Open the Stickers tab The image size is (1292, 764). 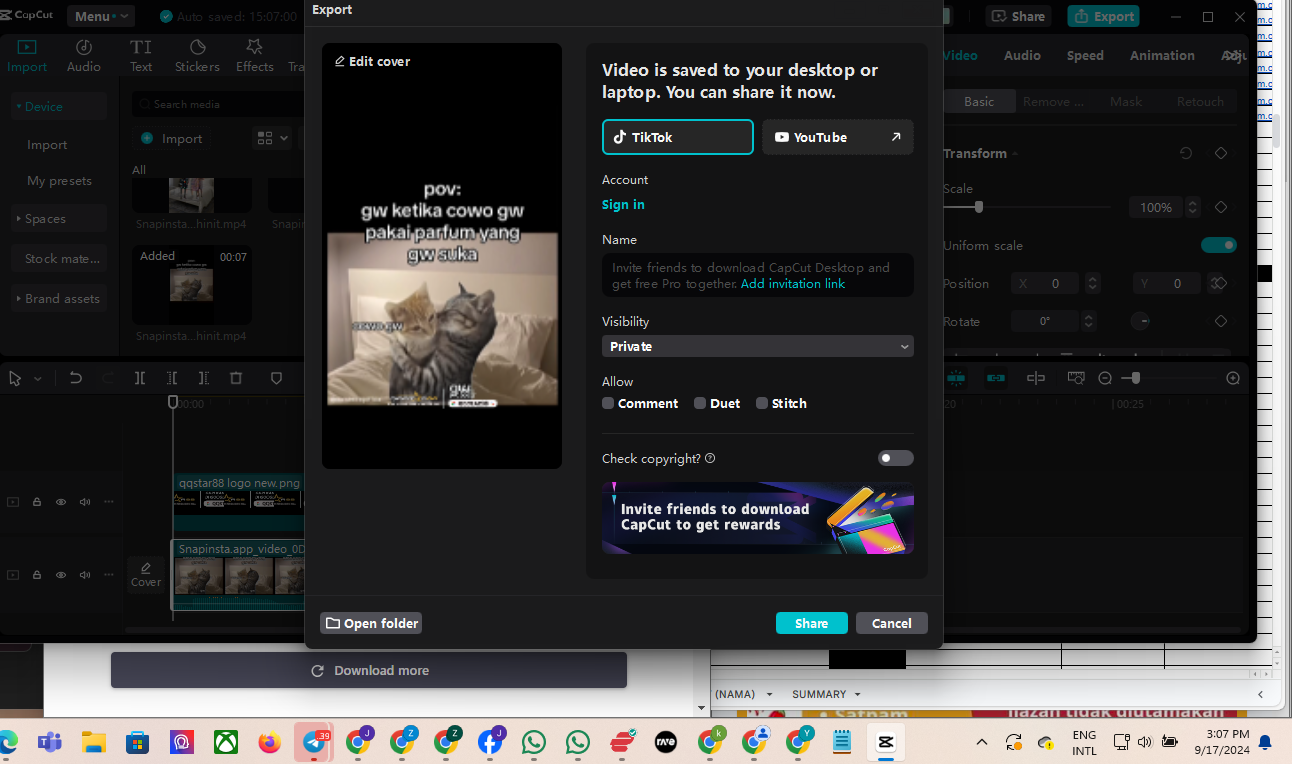(x=197, y=55)
